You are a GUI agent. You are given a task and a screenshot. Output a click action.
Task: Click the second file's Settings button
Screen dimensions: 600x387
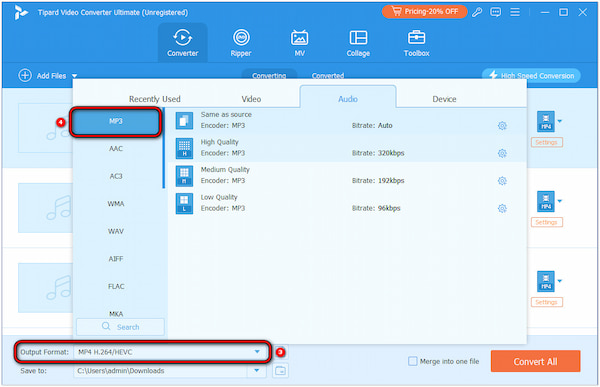tap(546, 222)
